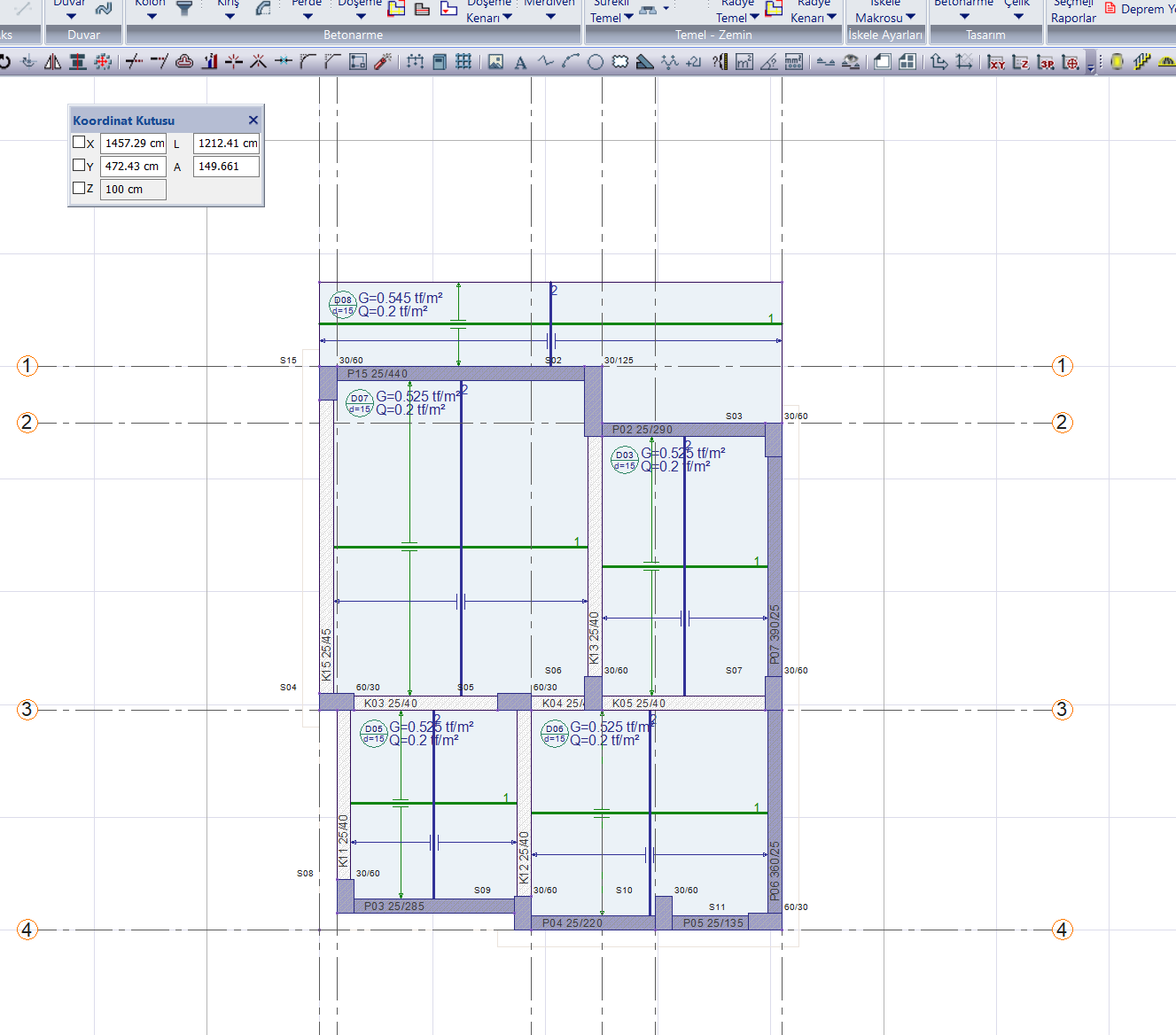This screenshot has width=1176, height=1035.
Task: Select the trim line tool icon
Action: [134, 62]
